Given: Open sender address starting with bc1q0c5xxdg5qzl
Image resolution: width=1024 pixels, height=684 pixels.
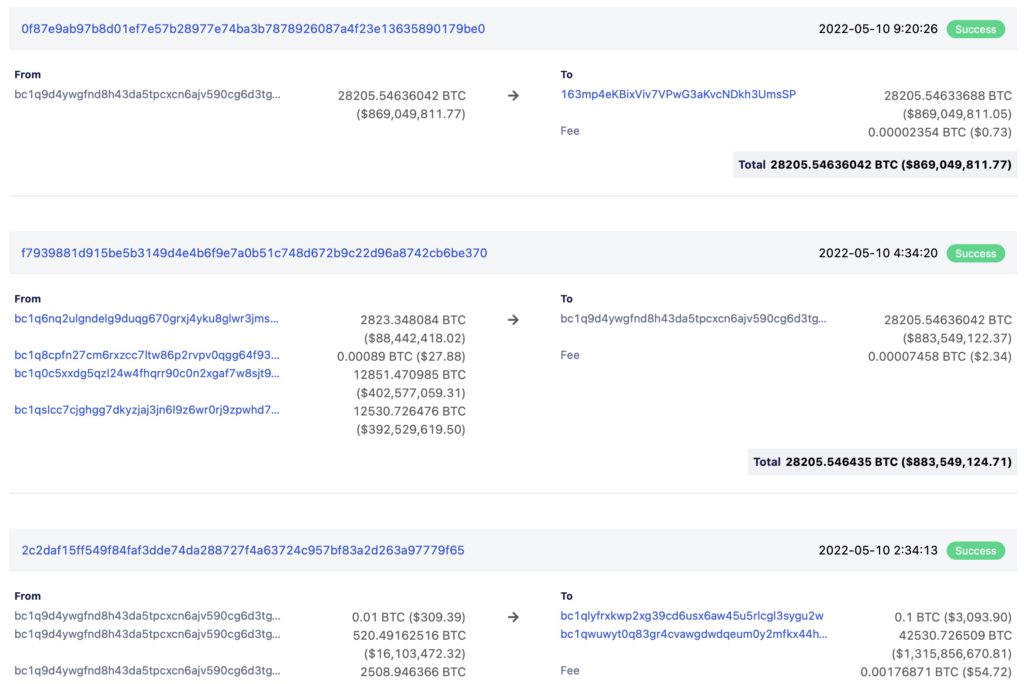Looking at the screenshot, I should (x=147, y=374).
